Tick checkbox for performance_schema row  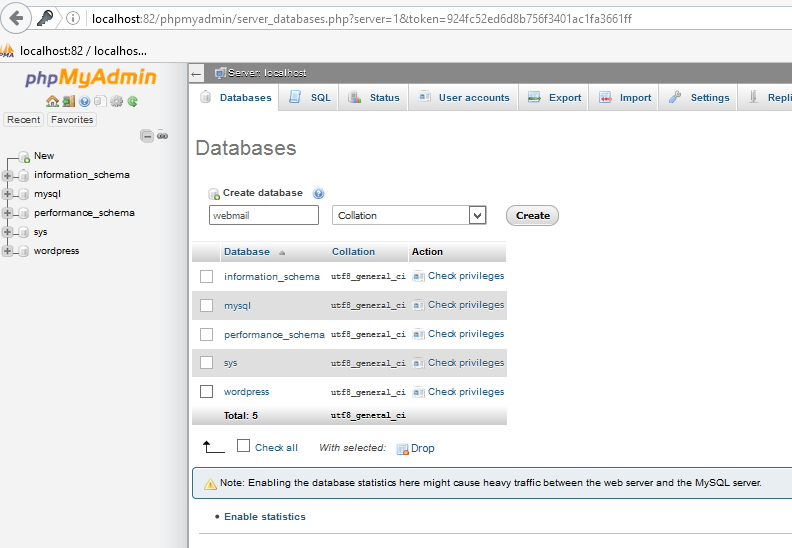pyautogui.click(x=206, y=334)
